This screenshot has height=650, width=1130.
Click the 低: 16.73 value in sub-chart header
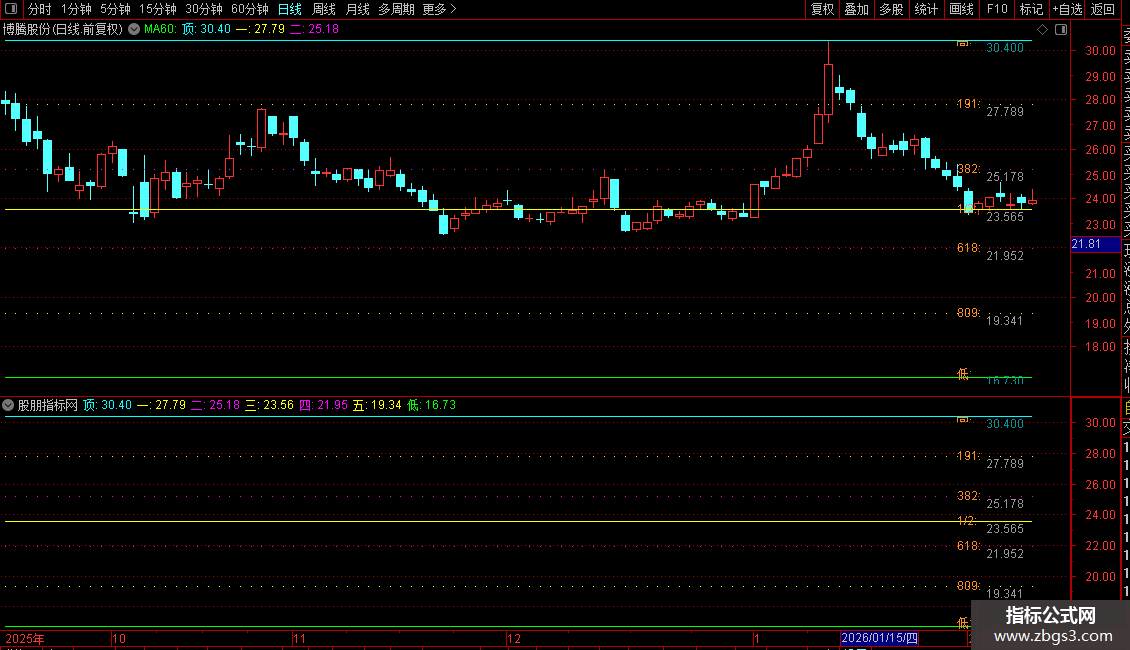click(432, 405)
